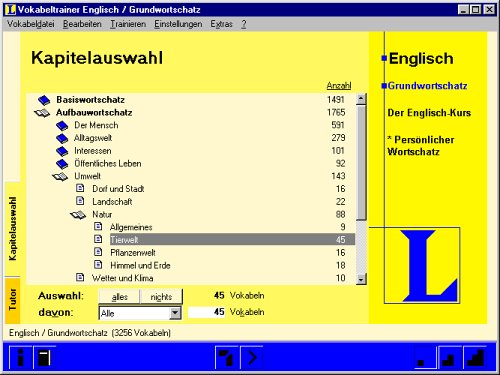This screenshot has height=375, width=500.
Task: Select the Alltagswelt chapter
Action: [93, 138]
